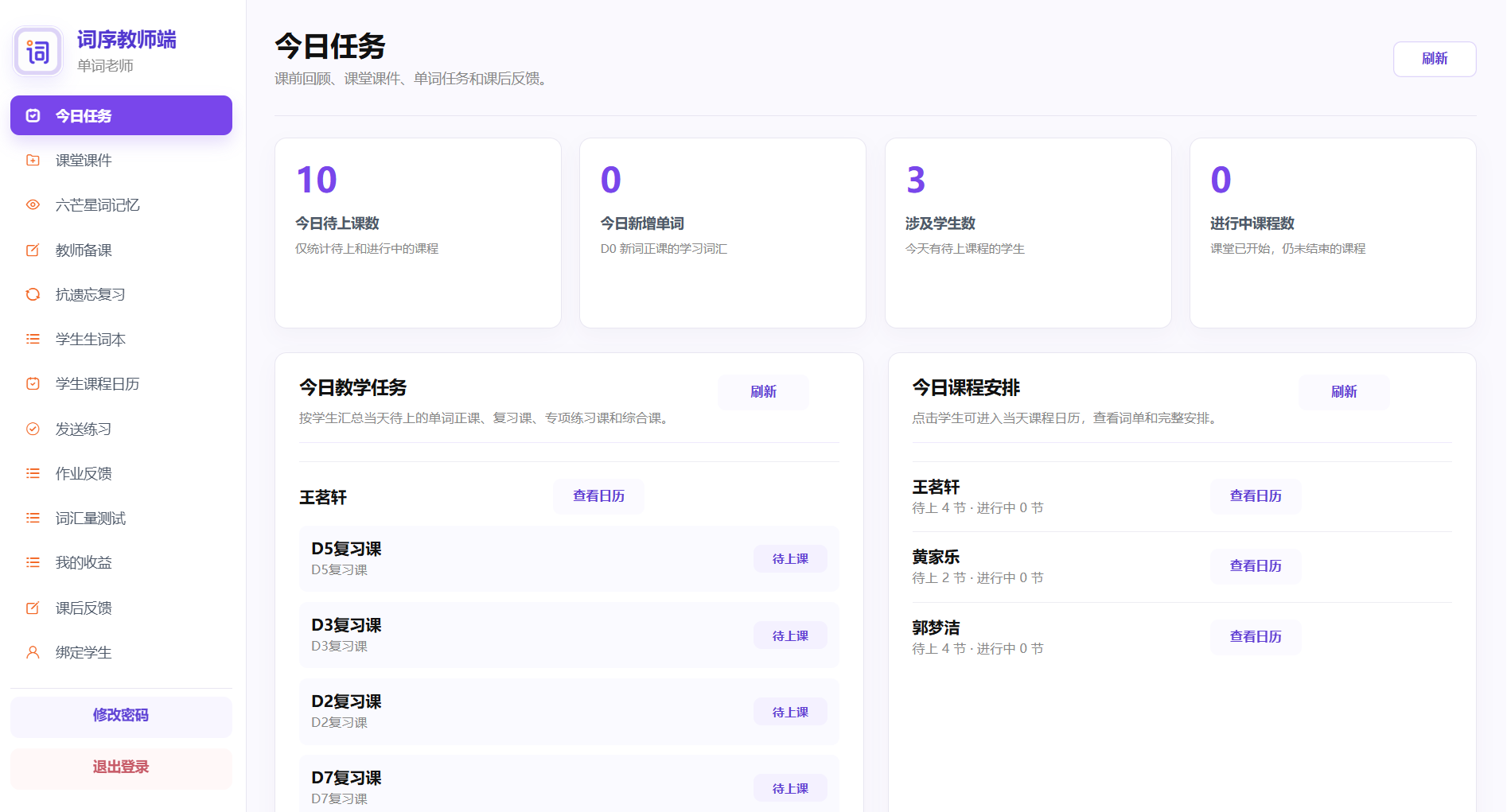1507x812 pixels.
Task: Click 待上课 on the D7复习课 row
Action: click(790, 789)
